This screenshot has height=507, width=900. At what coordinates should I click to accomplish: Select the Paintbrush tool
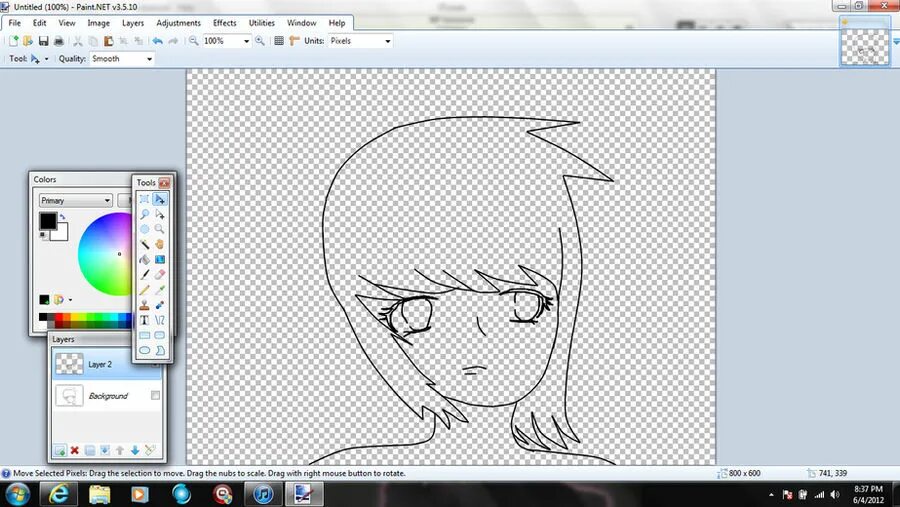point(145,274)
